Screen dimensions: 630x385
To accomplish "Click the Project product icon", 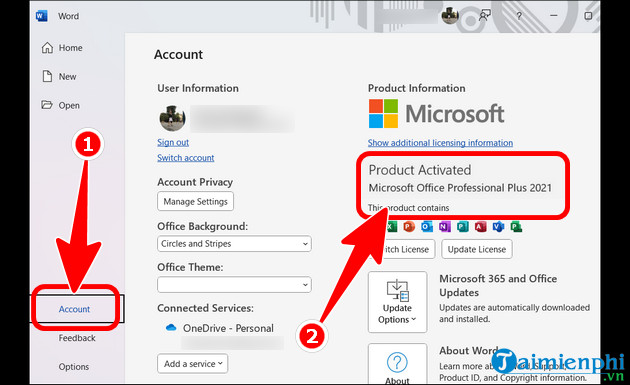I will [516, 227].
